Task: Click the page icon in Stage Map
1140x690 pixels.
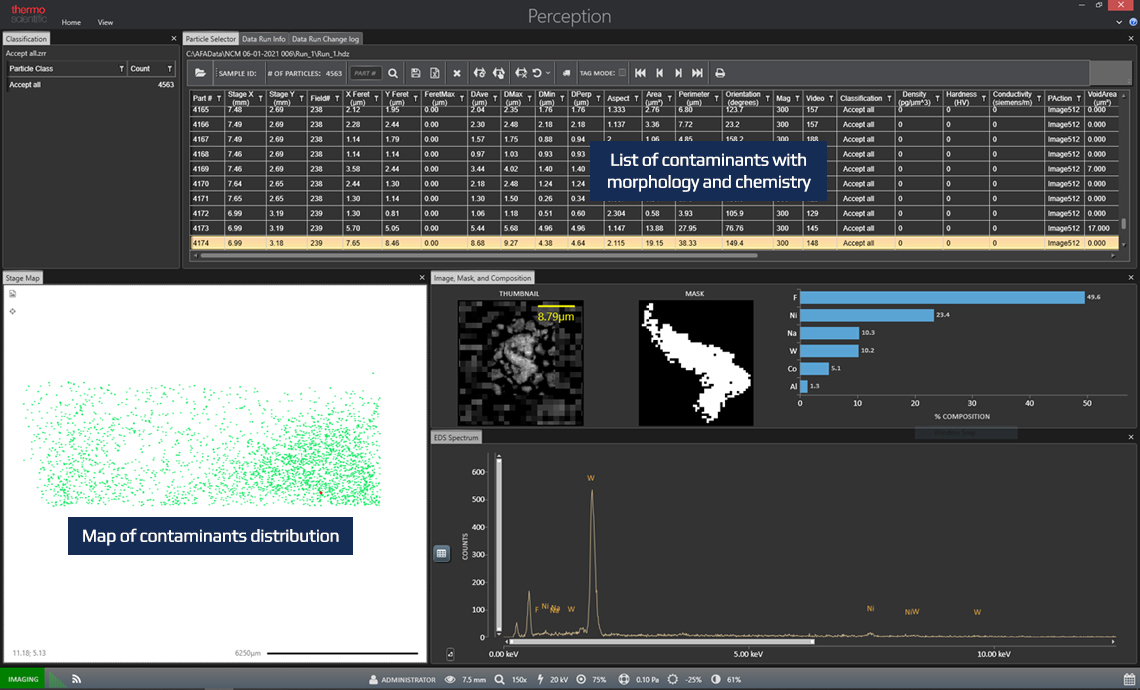Action: [12, 294]
